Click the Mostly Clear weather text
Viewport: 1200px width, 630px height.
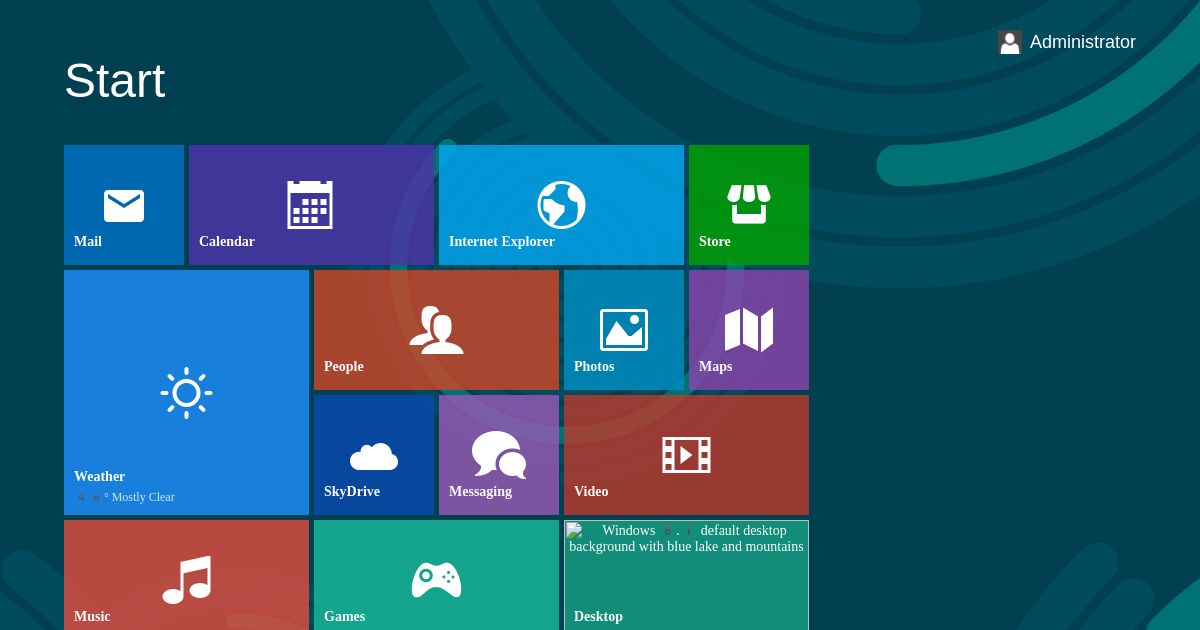(142, 497)
